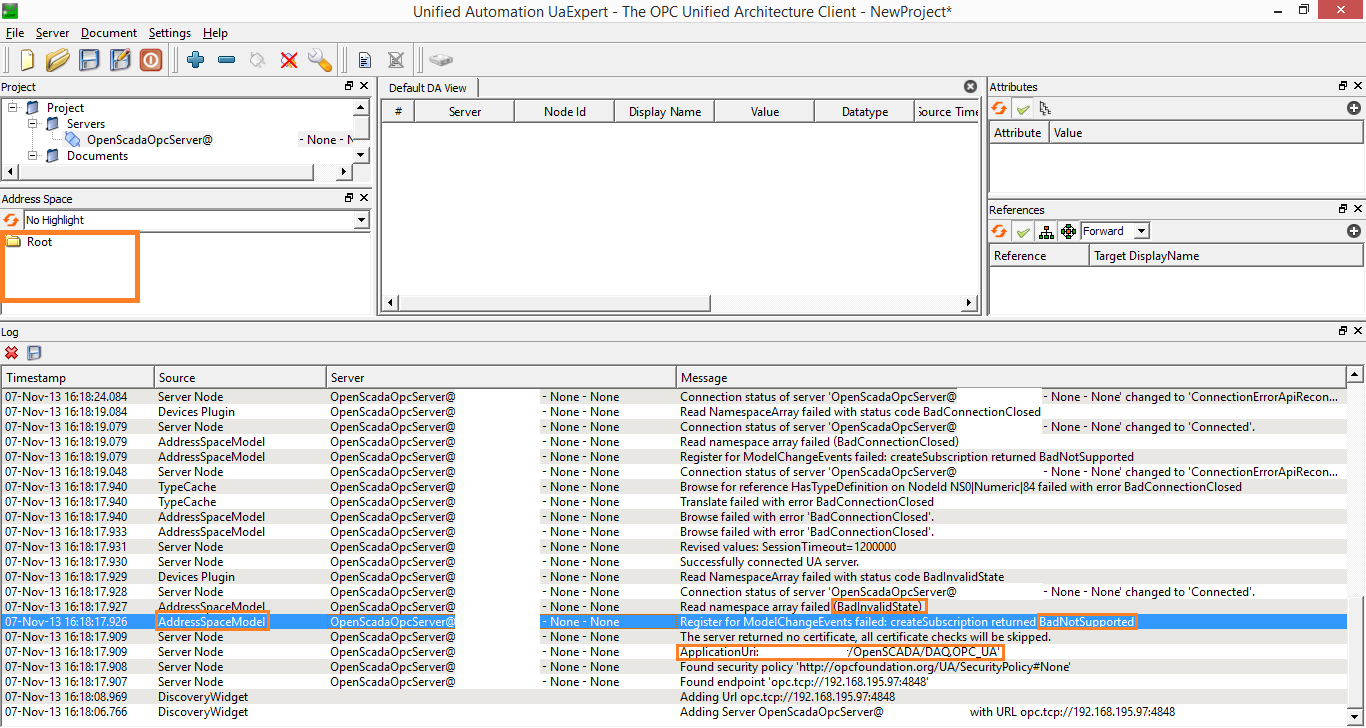This screenshot has width=1366, height=728.
Task: Click the Add Server plus icon
Action: (x=195, y=60)
